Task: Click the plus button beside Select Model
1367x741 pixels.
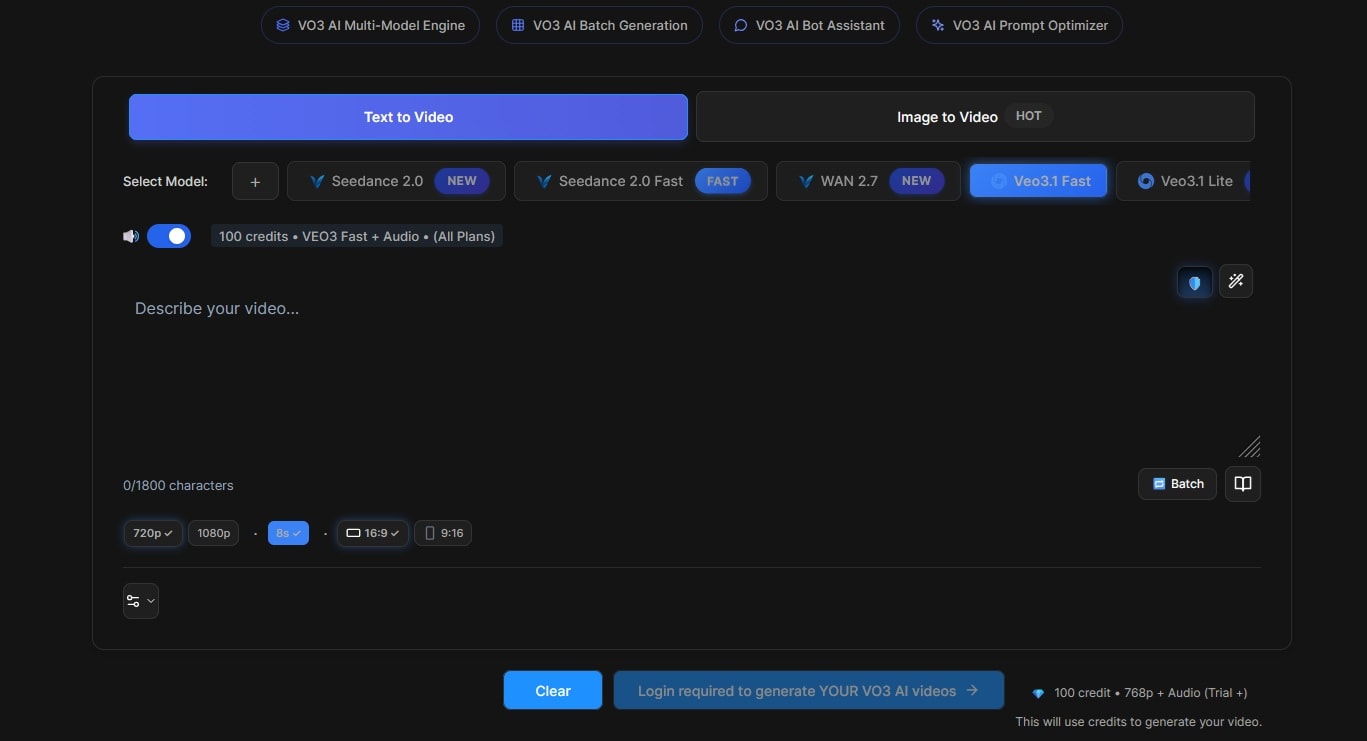Action: 255,181
